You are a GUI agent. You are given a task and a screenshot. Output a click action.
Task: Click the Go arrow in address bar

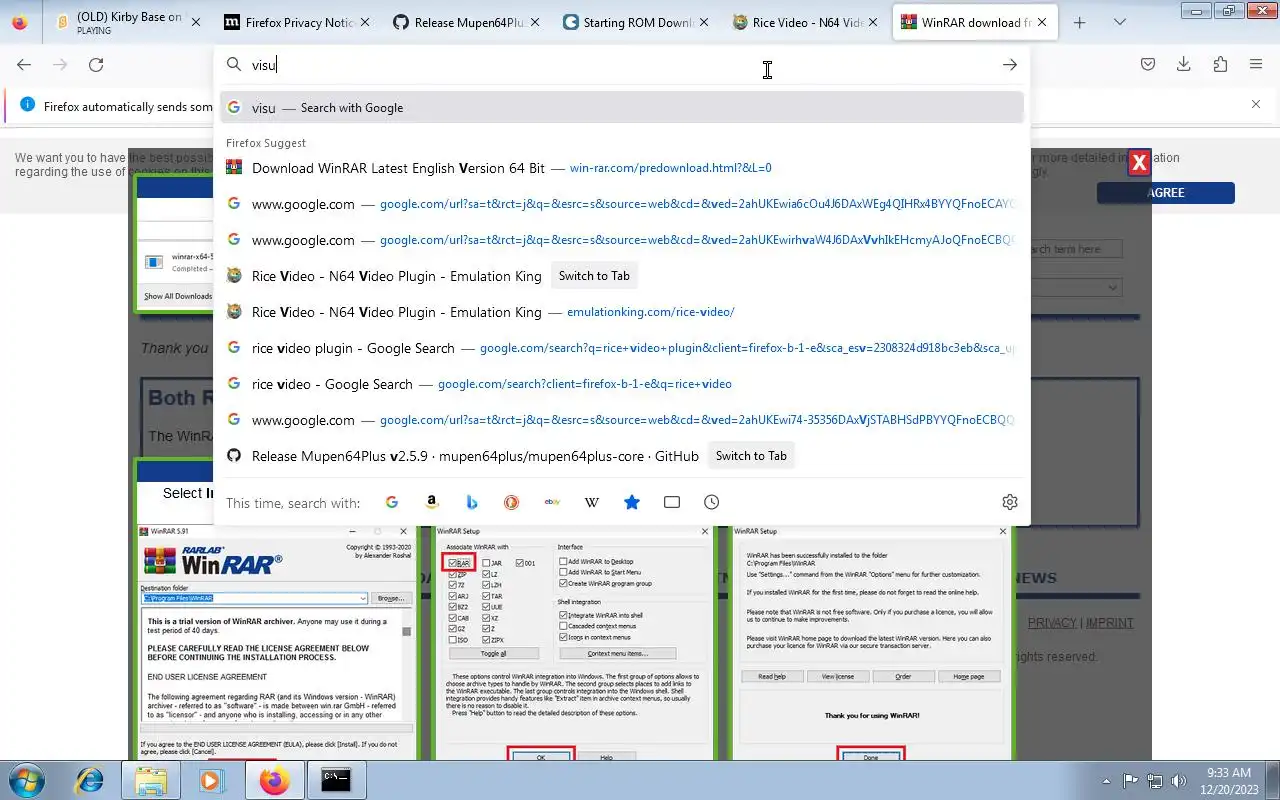coord(1010,64)
